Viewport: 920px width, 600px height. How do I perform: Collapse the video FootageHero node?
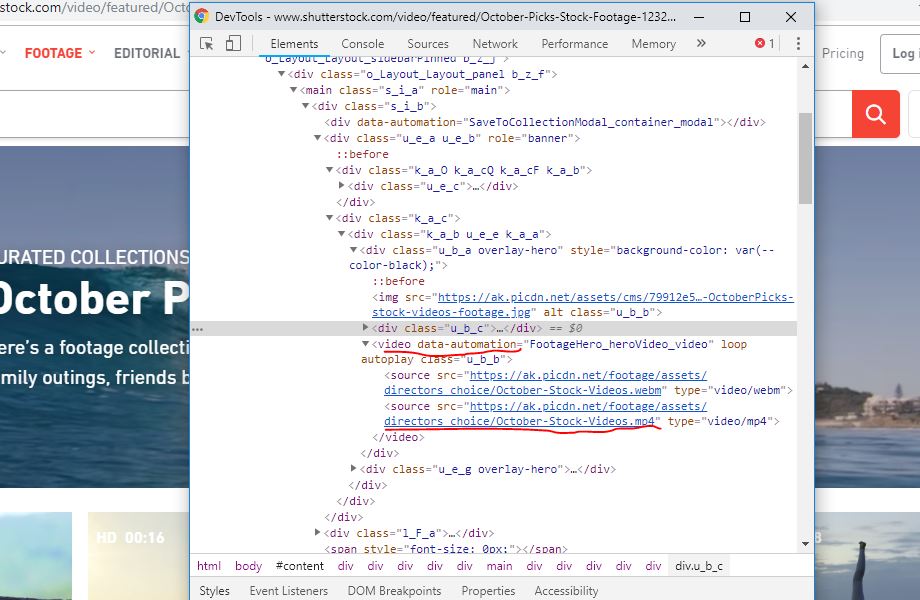tap(365, 344)
